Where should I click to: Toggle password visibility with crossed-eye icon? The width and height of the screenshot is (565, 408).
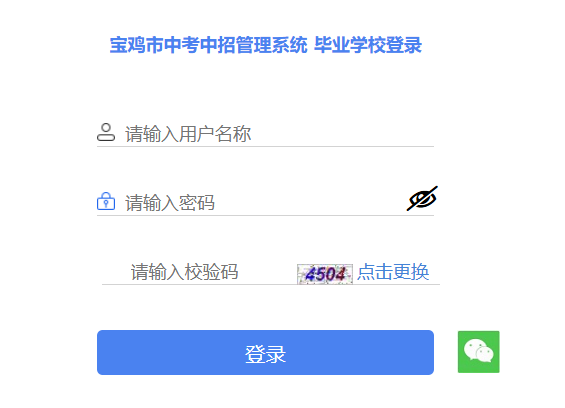click(x=422, y=199)
